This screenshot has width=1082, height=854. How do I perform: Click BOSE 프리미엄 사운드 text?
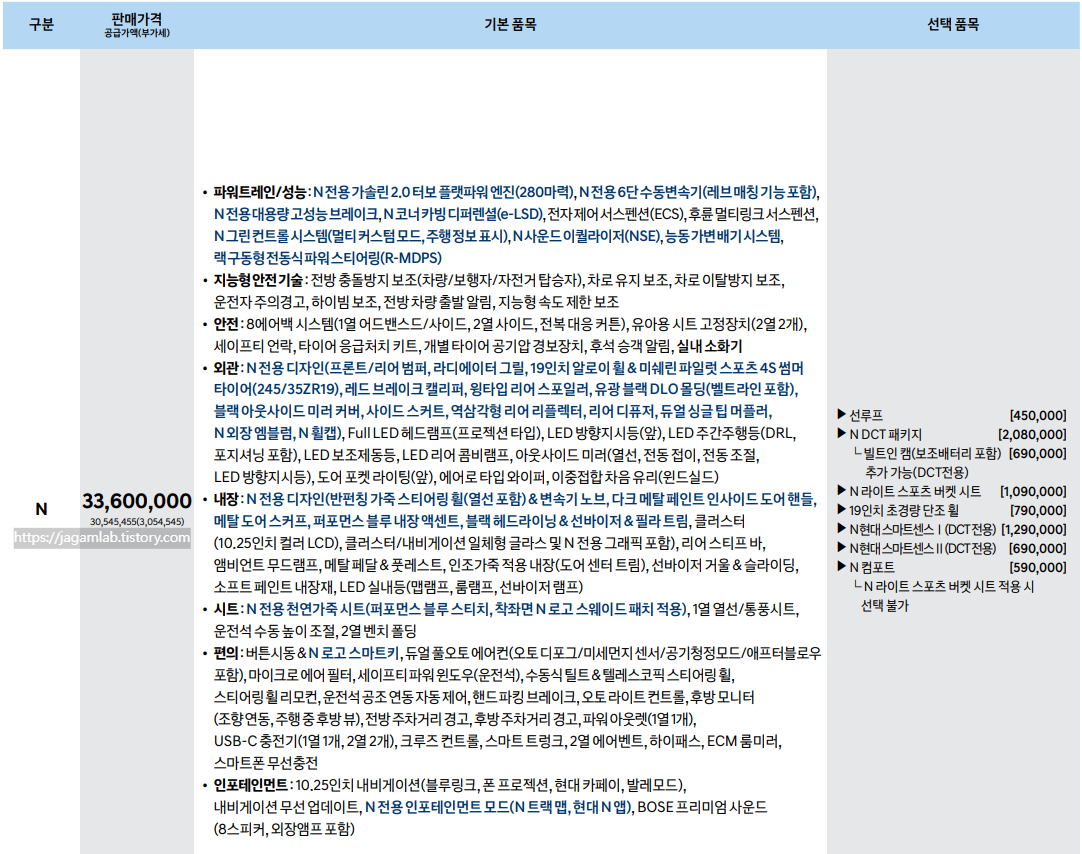click(x=702, y=806)
